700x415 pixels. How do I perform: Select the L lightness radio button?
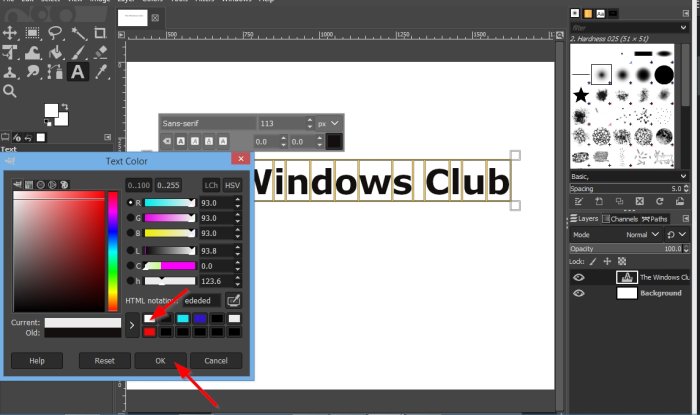tap(130, 251)
